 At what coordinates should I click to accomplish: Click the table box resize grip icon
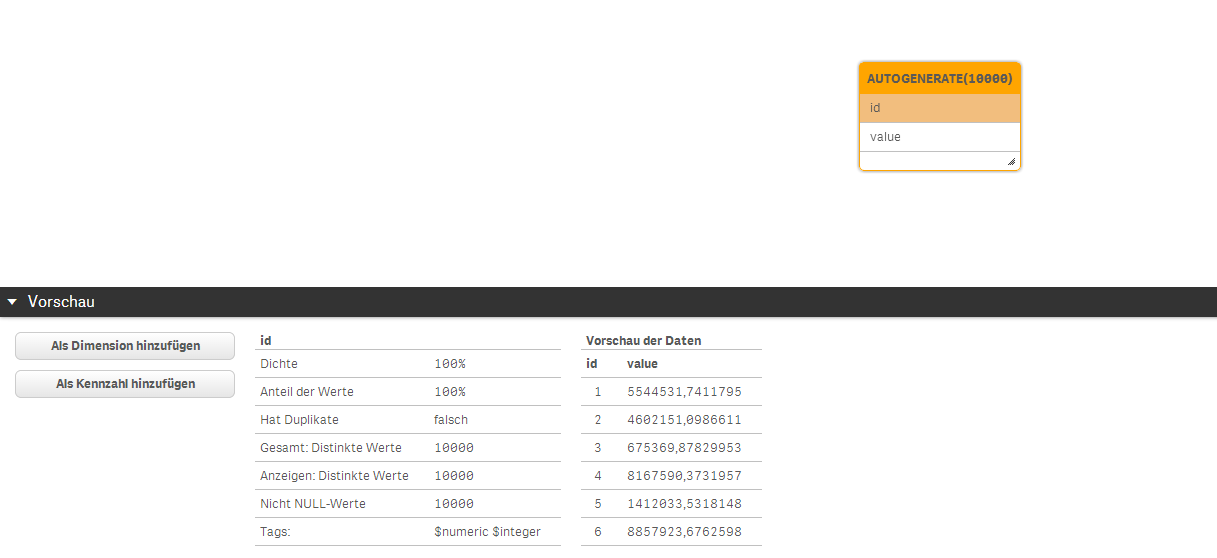point(1012,161)
